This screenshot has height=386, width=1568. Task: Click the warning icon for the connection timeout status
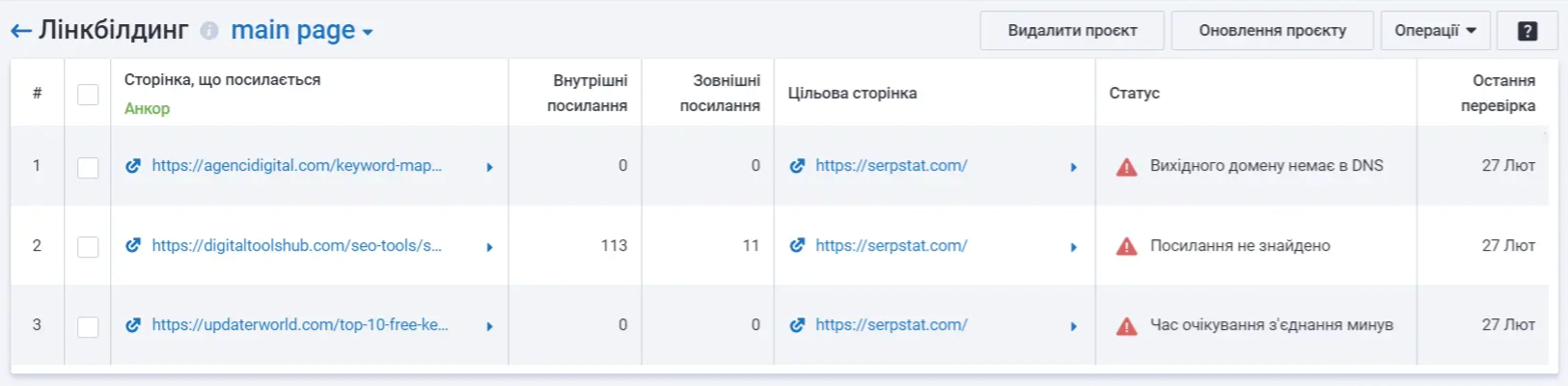click(x=1126, y=326)
